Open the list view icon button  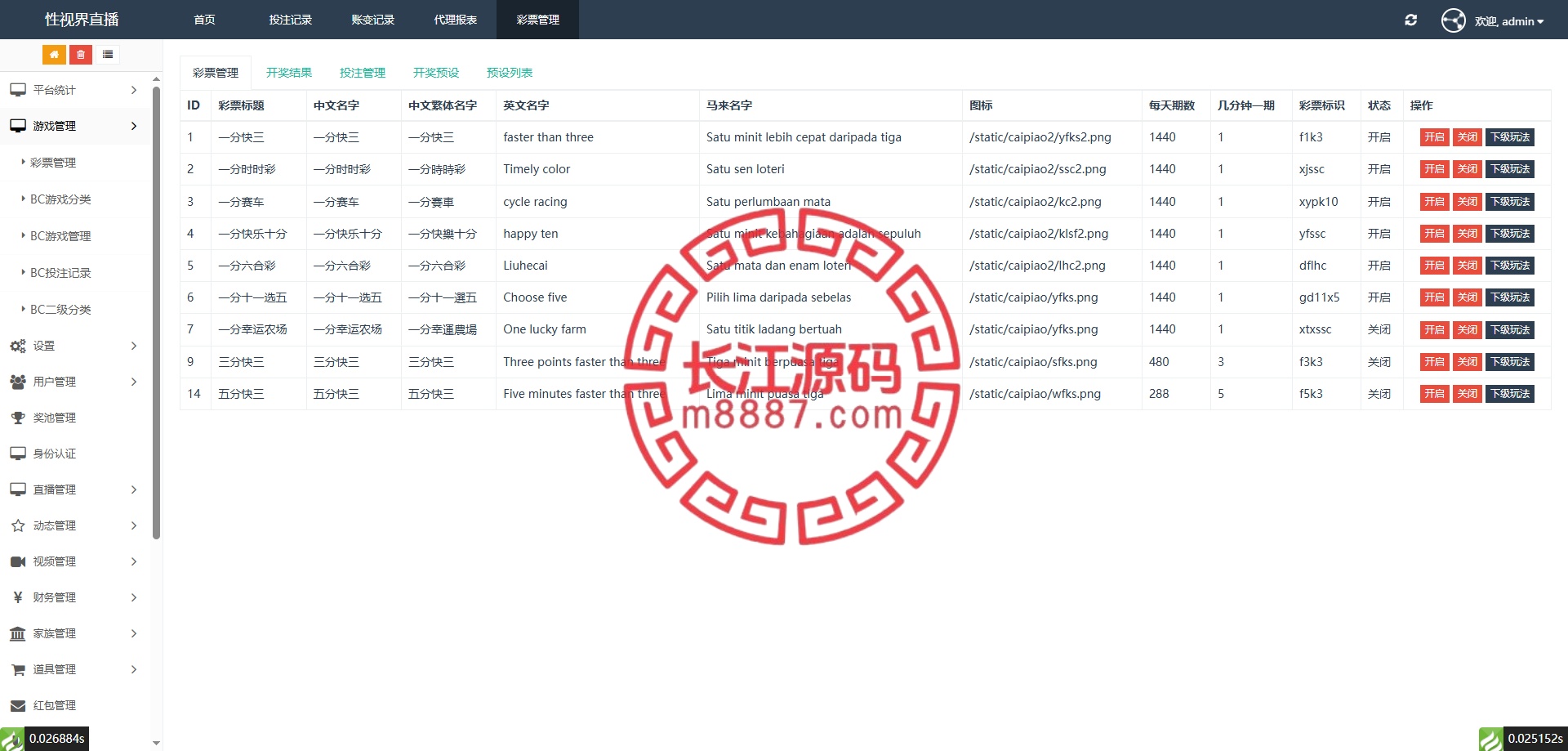tap(108, 55)
